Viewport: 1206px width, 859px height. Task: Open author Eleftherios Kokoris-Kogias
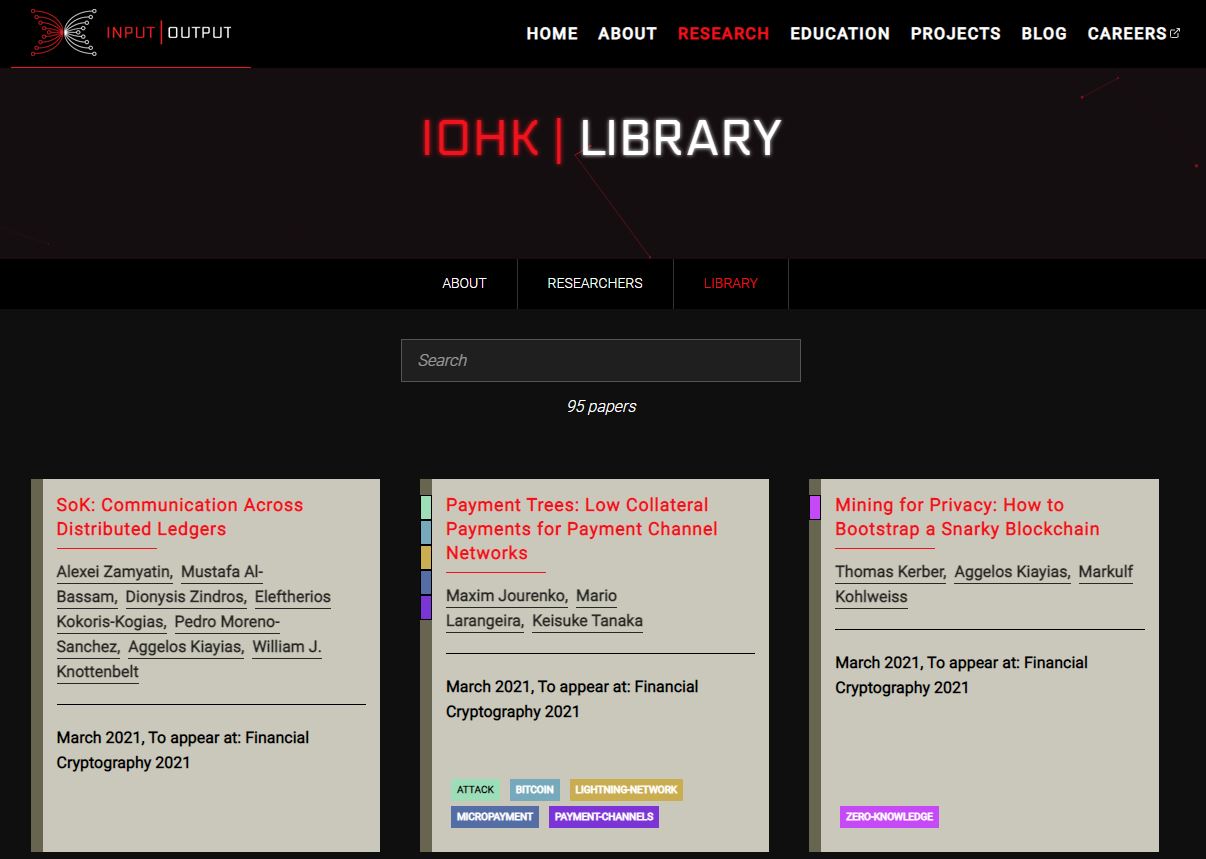tap(193, 609)
